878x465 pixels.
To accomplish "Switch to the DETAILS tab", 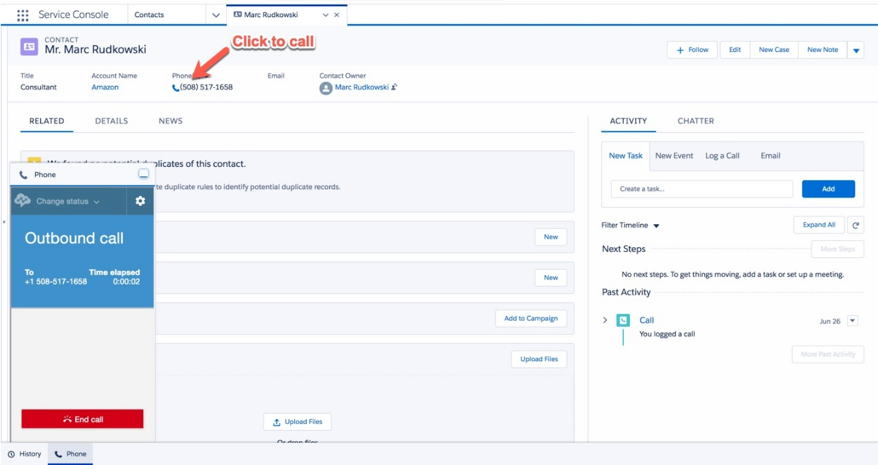I will (x=111, y=121).
